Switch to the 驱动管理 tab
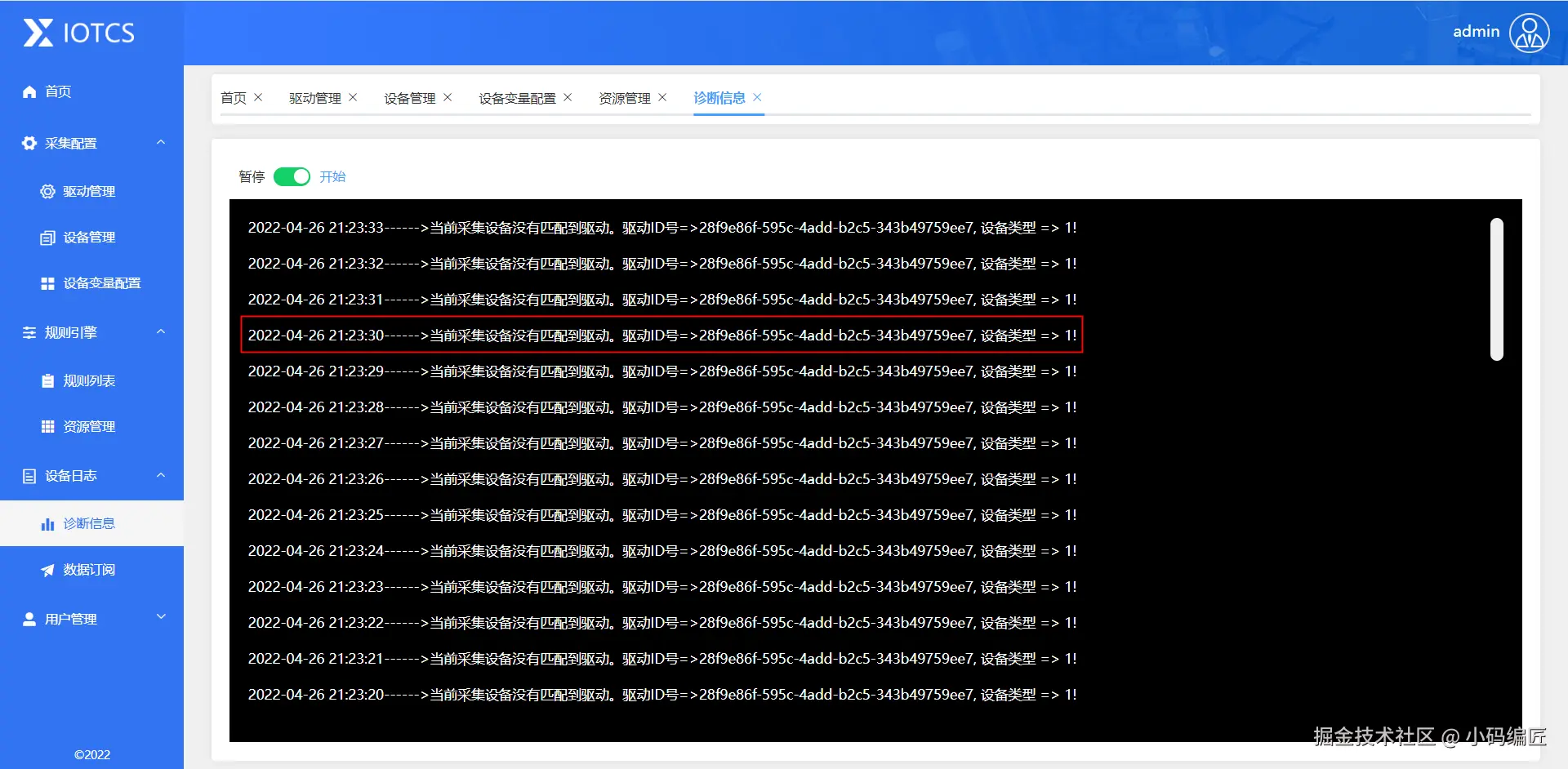 [x=315, y=98]
